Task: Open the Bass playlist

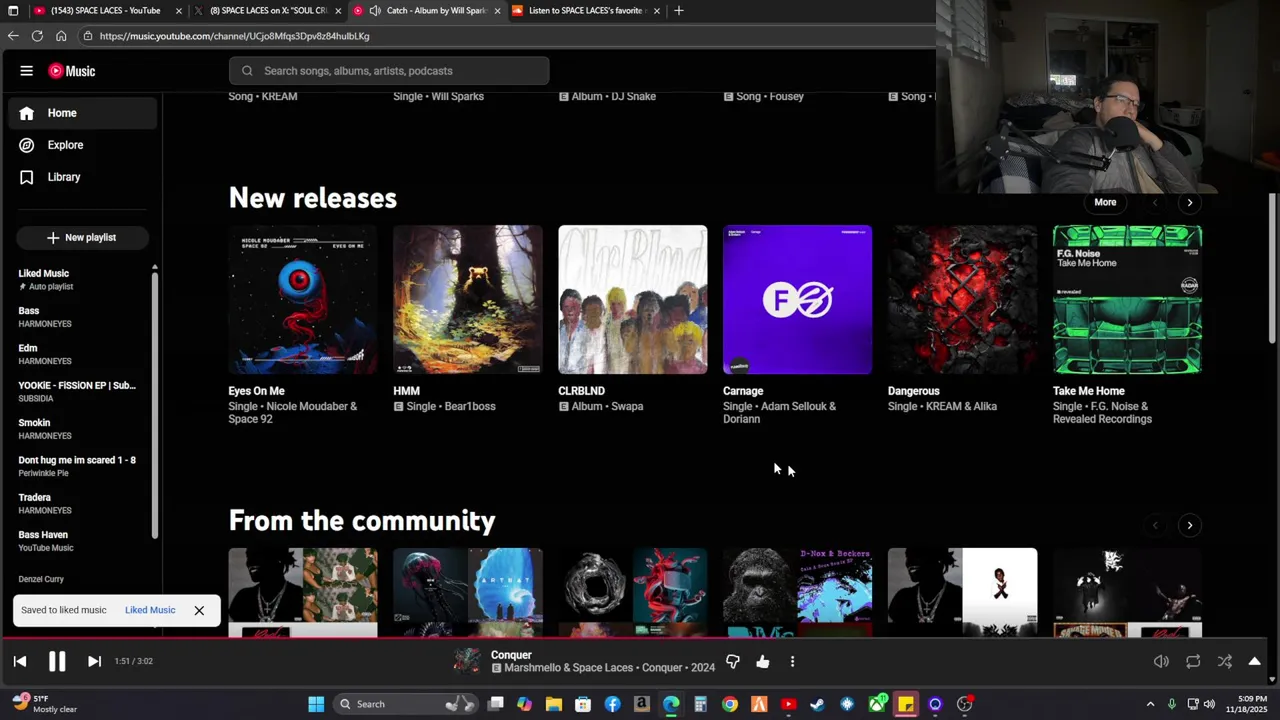Action: click(x=80, y=316)
